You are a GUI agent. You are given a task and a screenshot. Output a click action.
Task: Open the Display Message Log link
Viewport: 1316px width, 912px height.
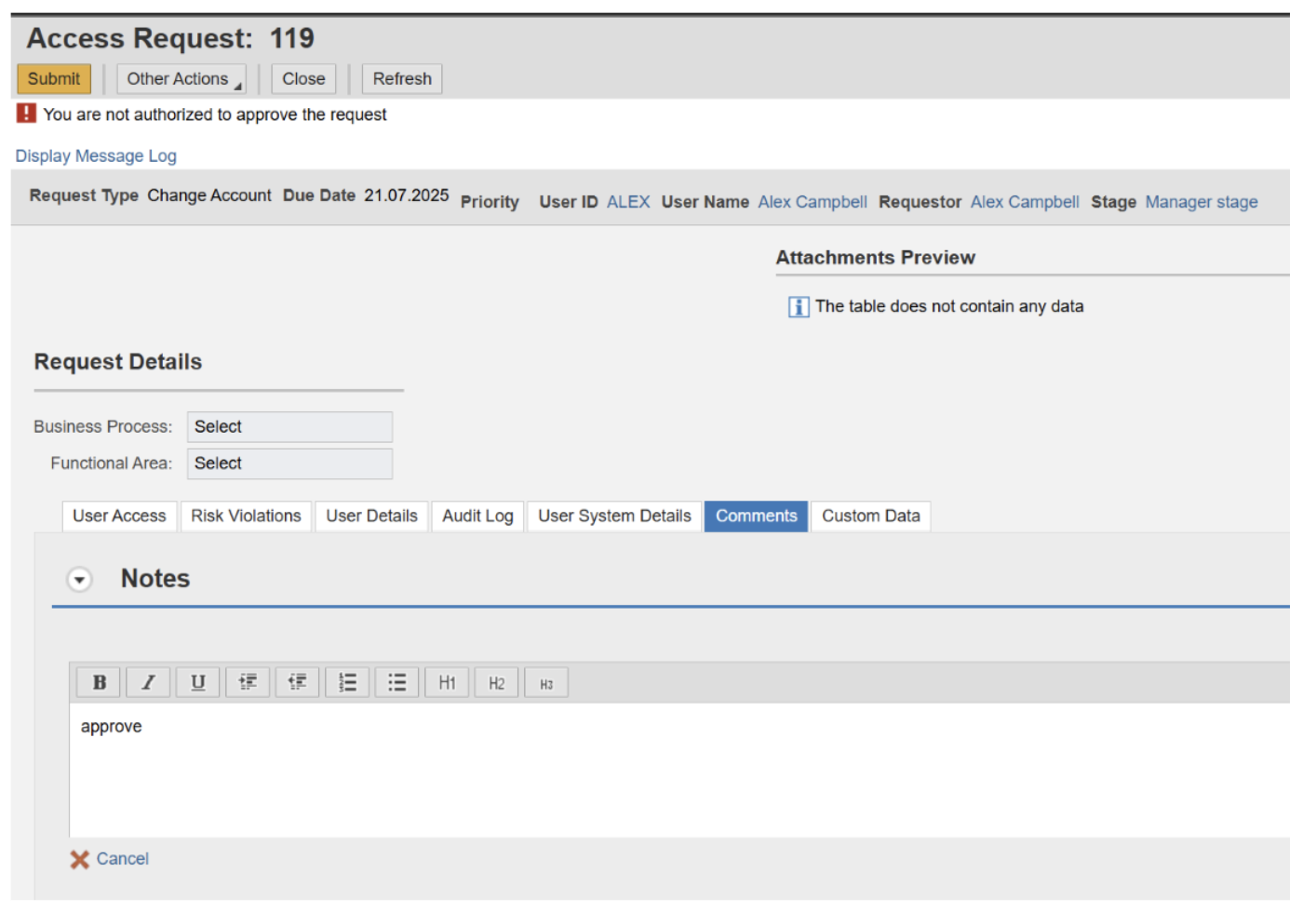point(95,155)
